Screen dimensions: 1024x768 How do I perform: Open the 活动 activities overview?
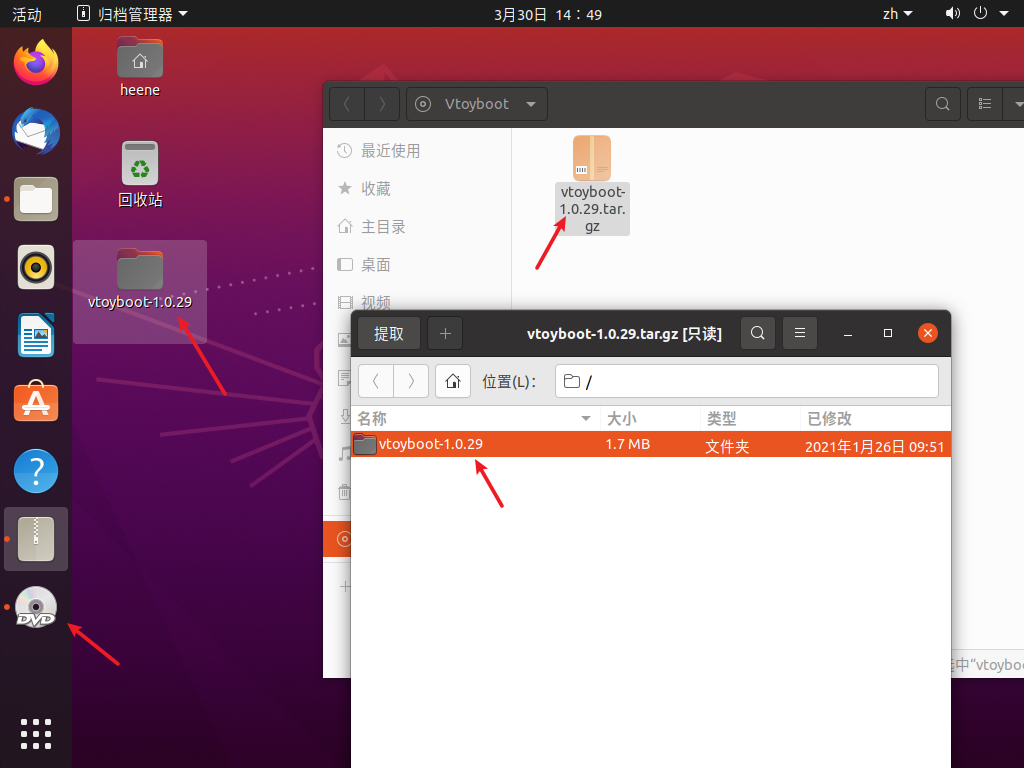(x=27, y=14)
